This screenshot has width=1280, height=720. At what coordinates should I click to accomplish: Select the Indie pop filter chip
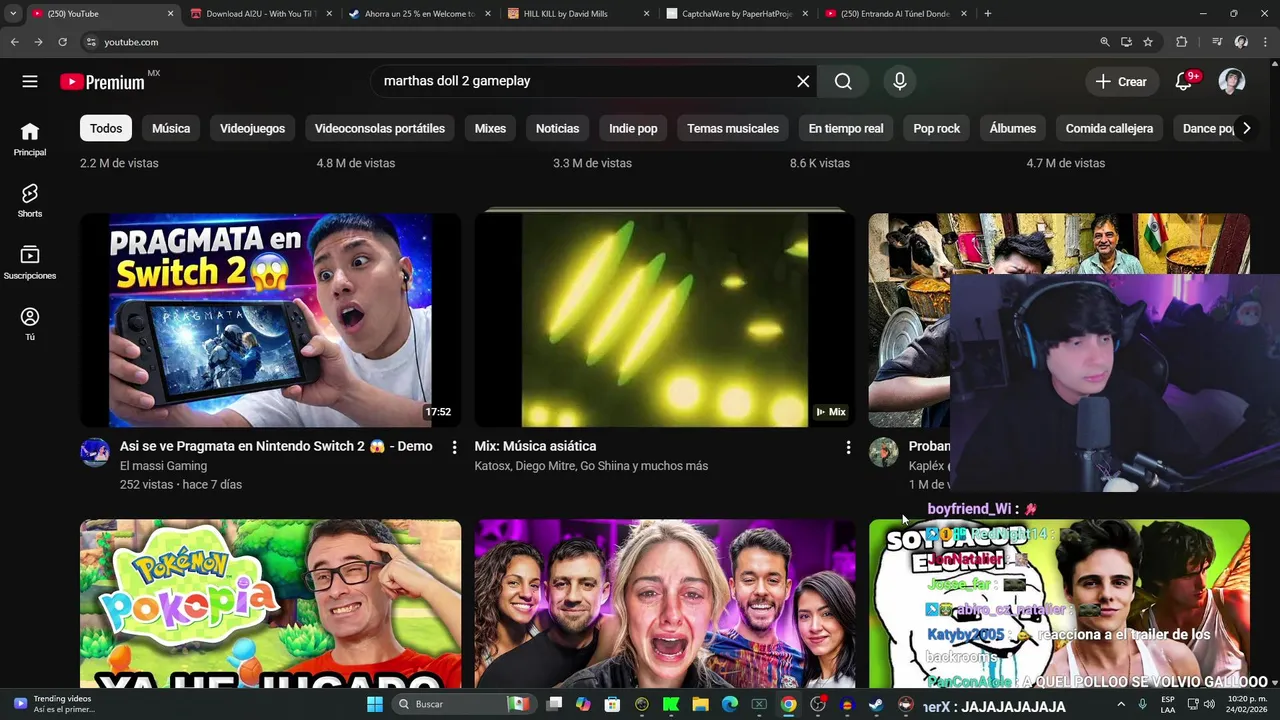[633, 128]
